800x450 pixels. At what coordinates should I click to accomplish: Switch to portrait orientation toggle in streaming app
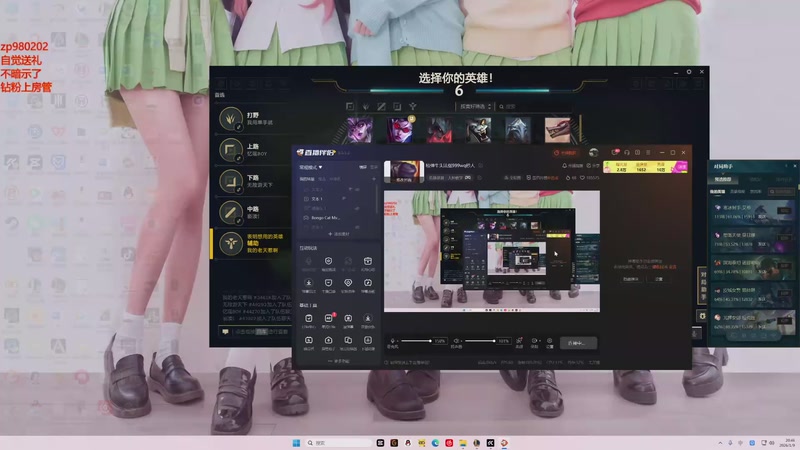[374, 167]
